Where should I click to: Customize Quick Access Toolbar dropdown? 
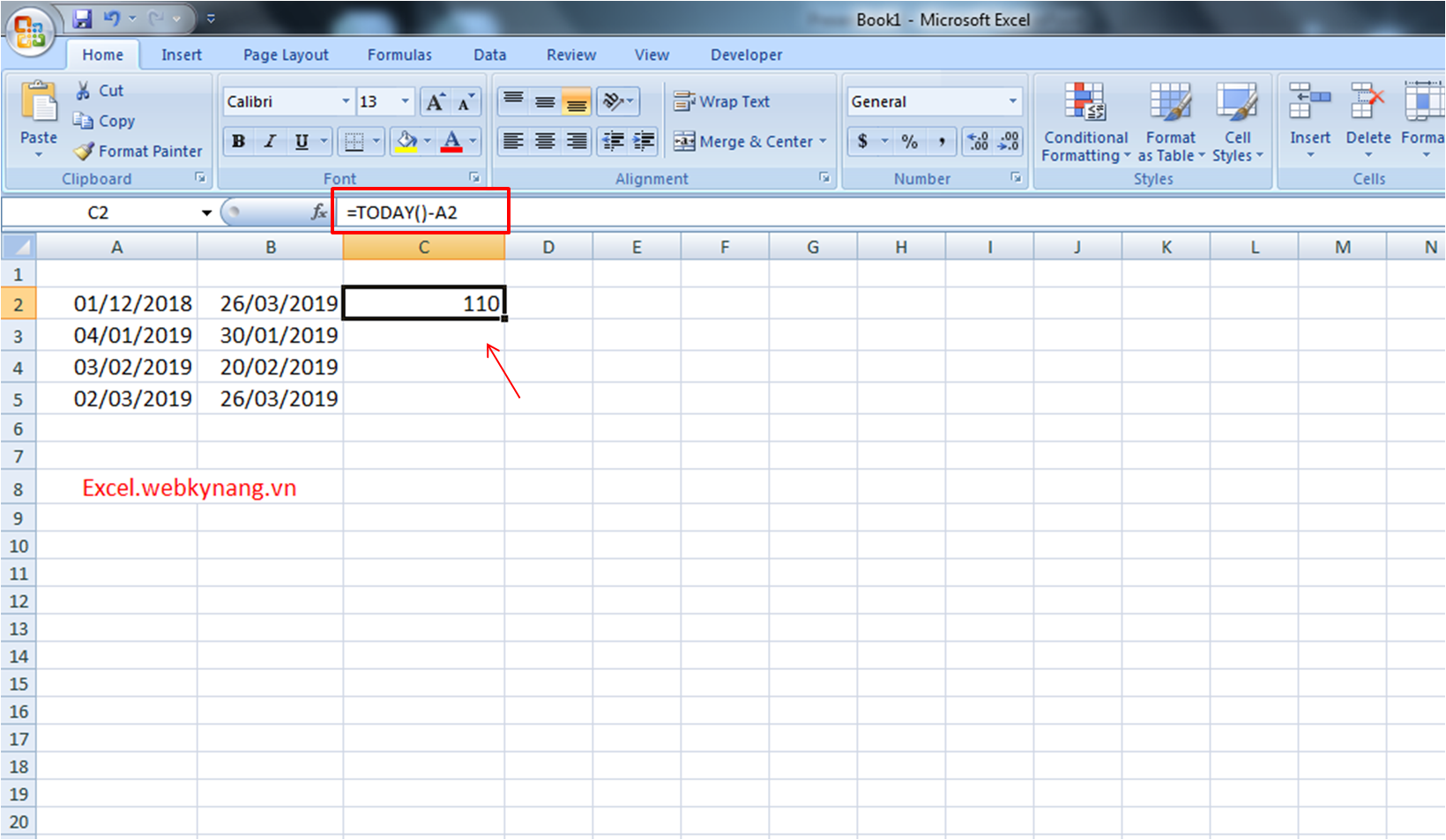point(211,18)
